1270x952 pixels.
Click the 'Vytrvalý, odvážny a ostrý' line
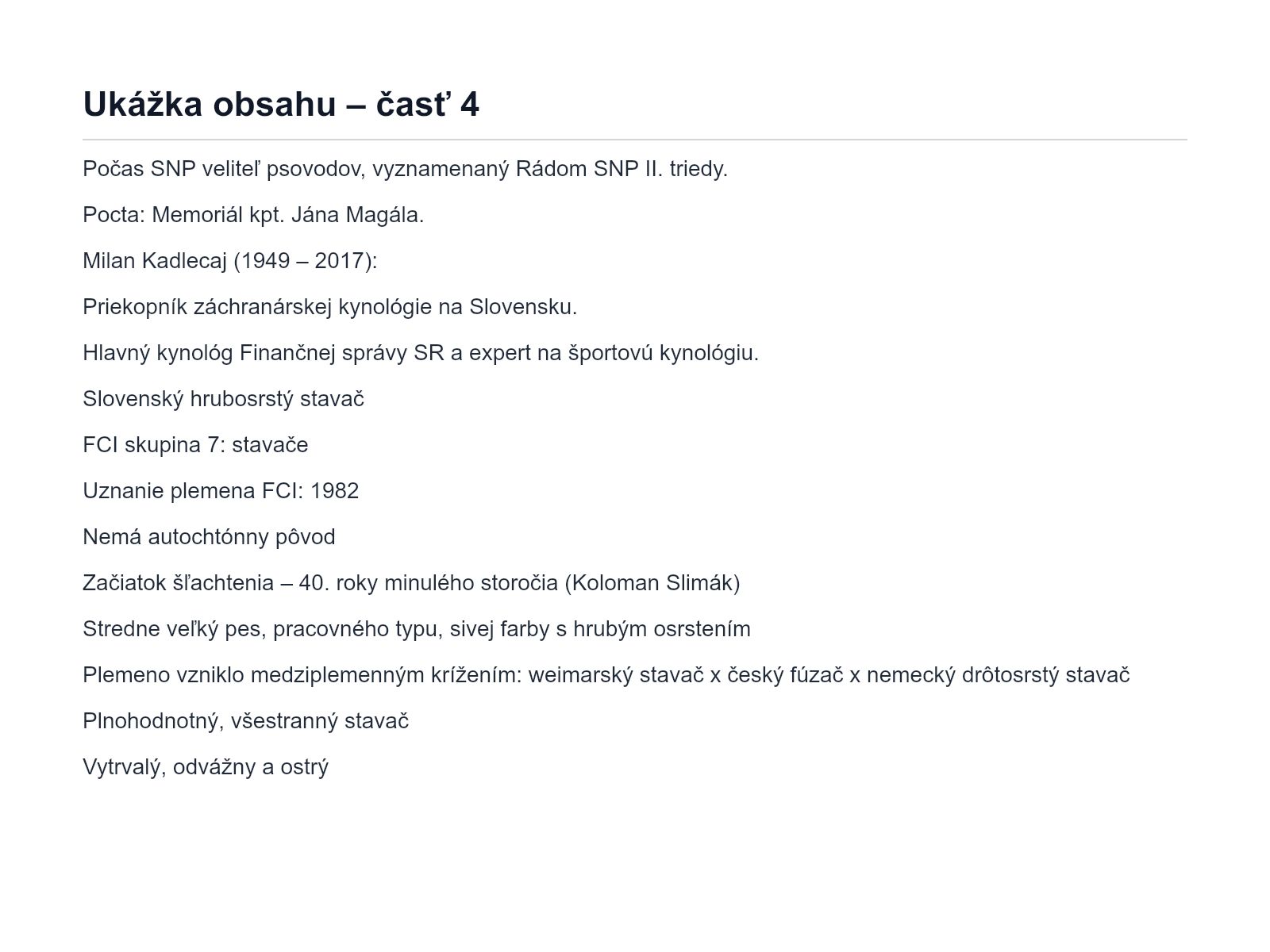(x=206, y=767)
